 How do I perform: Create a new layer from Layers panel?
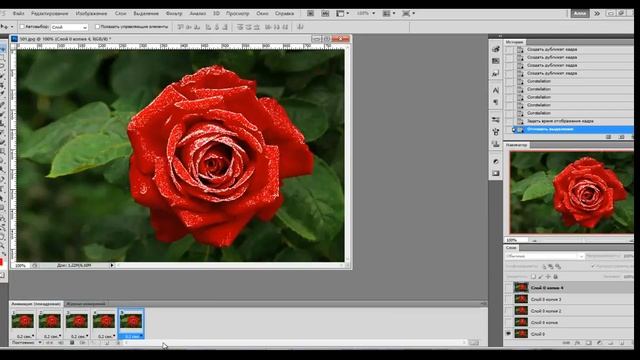click(622, 343)
